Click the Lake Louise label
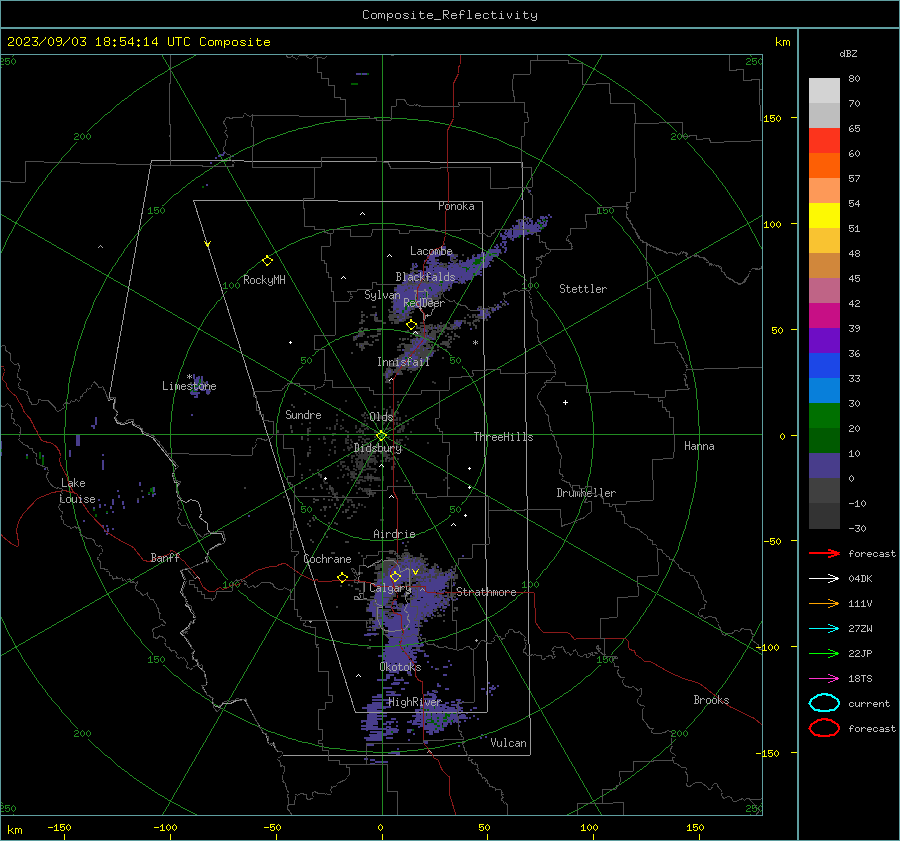Screen dimensions: 900x841 (77, 491)
